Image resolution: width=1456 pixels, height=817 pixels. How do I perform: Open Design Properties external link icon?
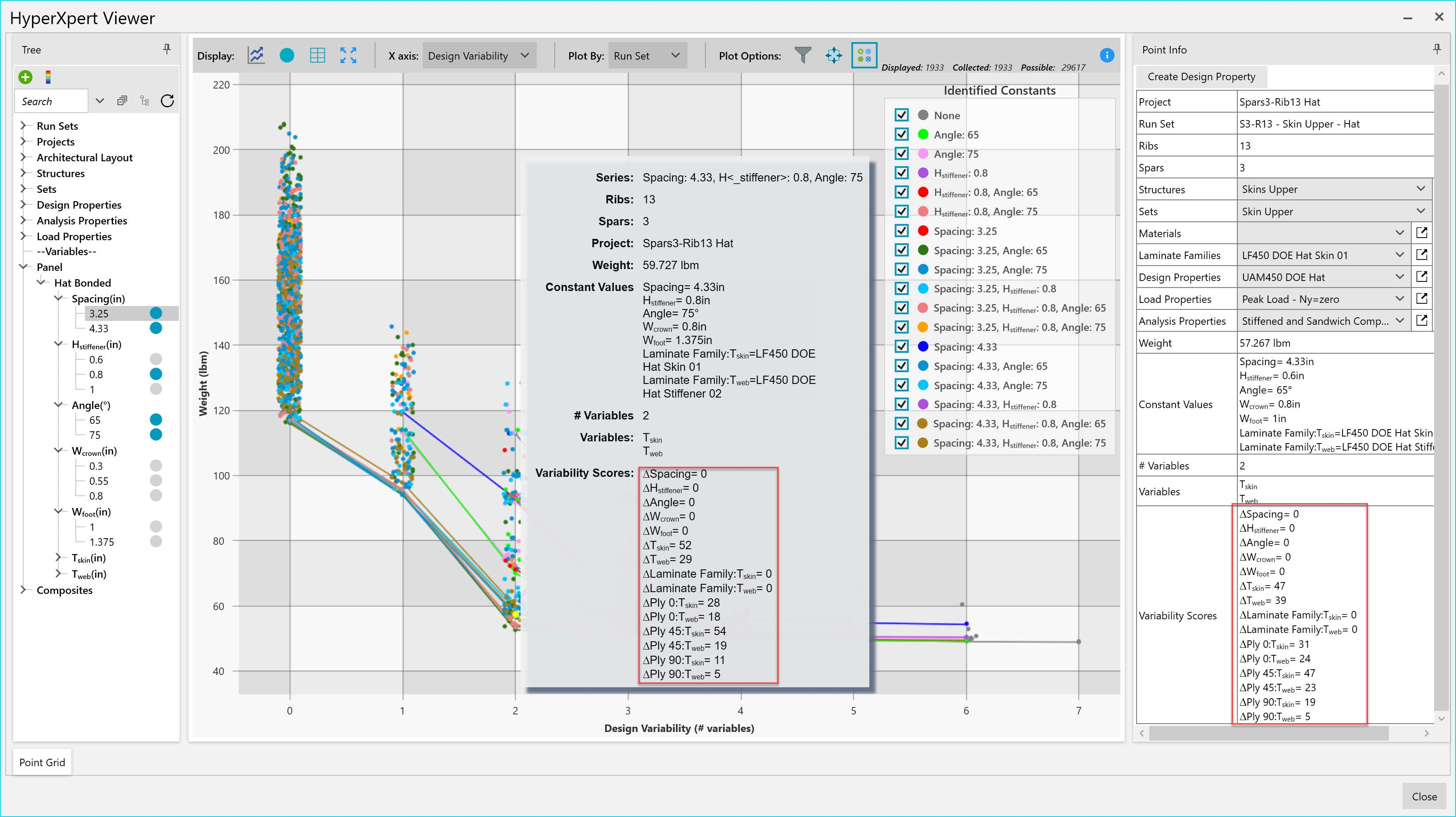pos(1422,277)
